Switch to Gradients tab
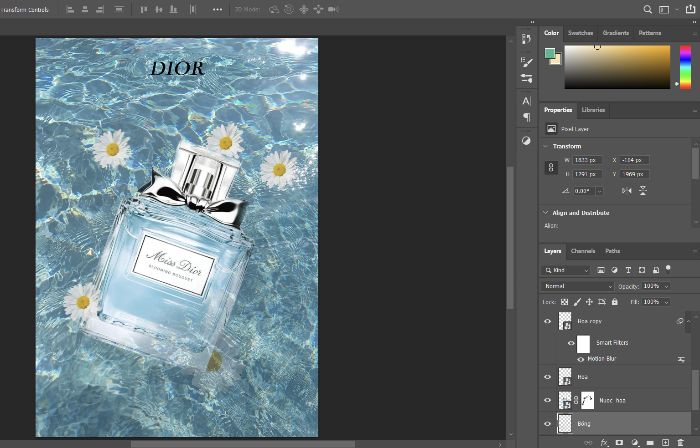 pyautogui.click(x=616, y=33)
